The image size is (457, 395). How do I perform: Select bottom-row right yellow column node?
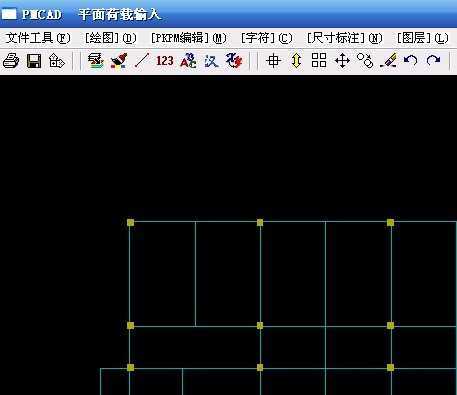pyautogui.click(x=390, y=367)
